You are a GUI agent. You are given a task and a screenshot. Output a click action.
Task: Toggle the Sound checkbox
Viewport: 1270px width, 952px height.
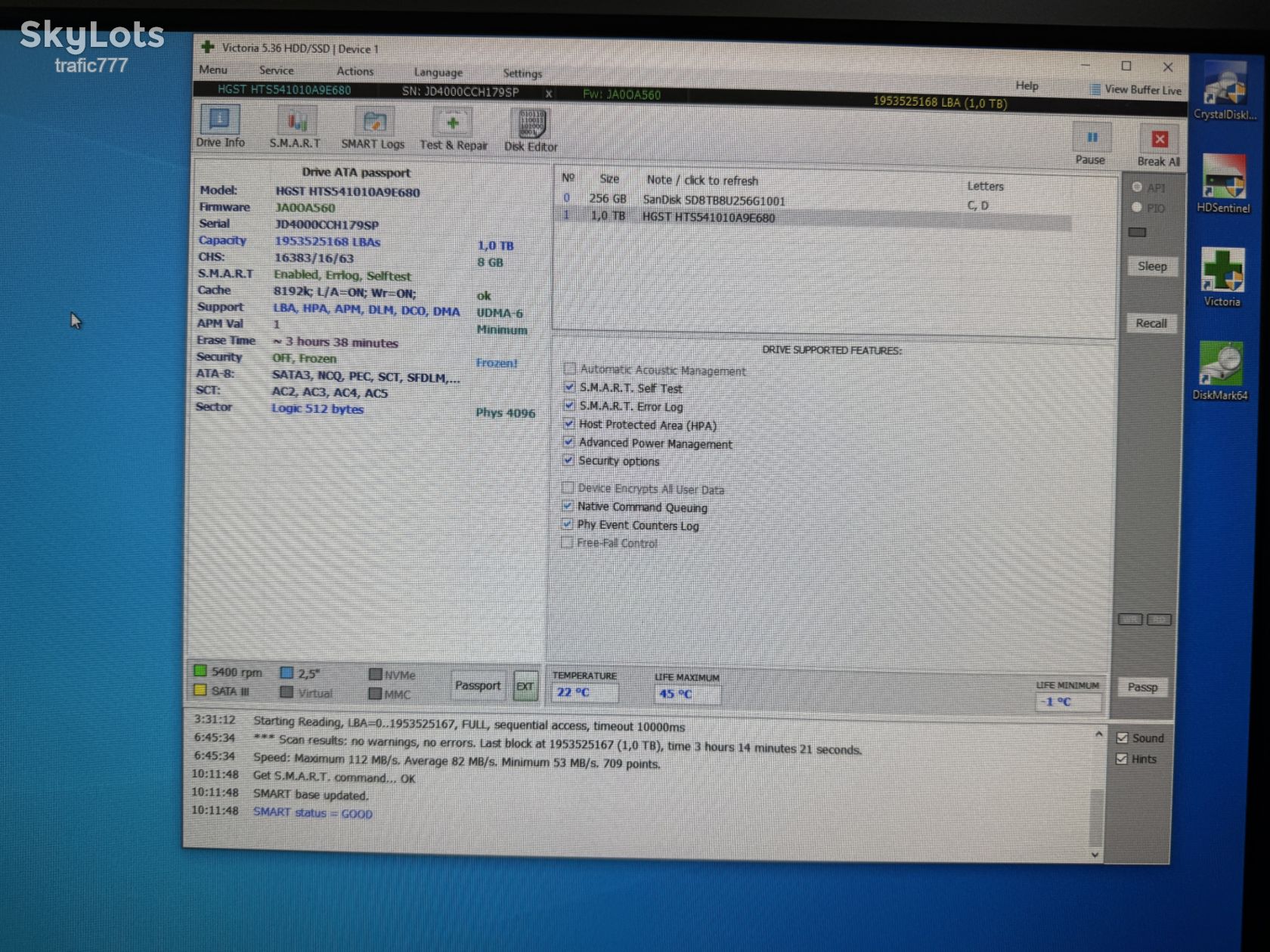pyautogui.click(x=1123, y=738)
